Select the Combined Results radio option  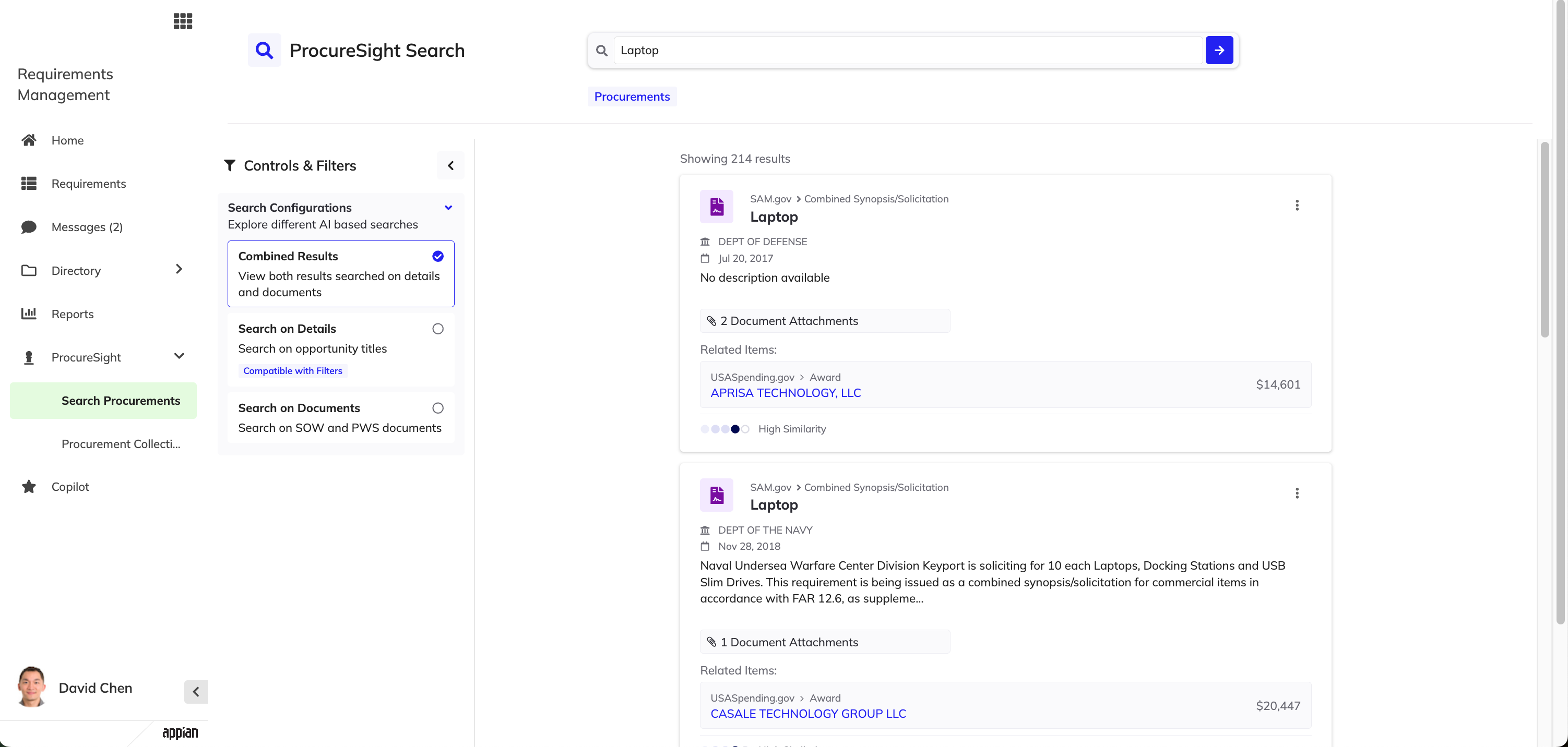[437, 256]
